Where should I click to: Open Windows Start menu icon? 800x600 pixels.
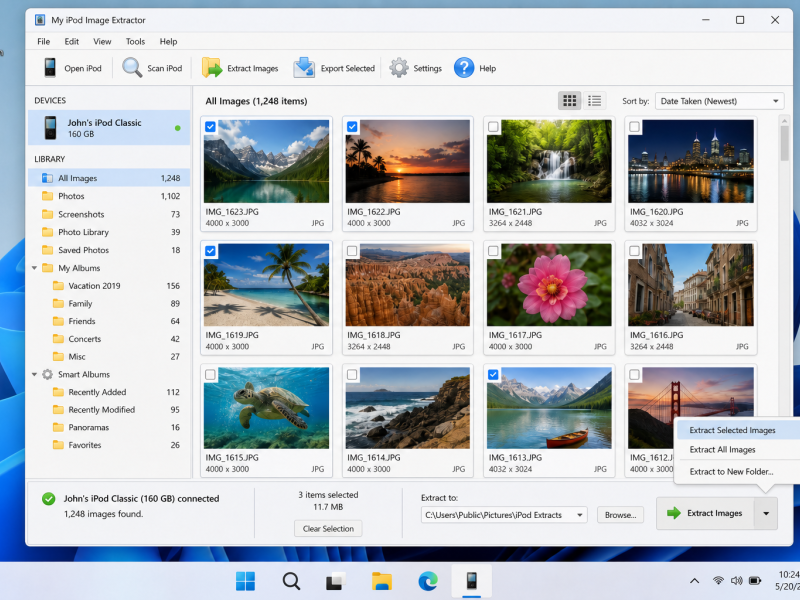pos(245,581)
